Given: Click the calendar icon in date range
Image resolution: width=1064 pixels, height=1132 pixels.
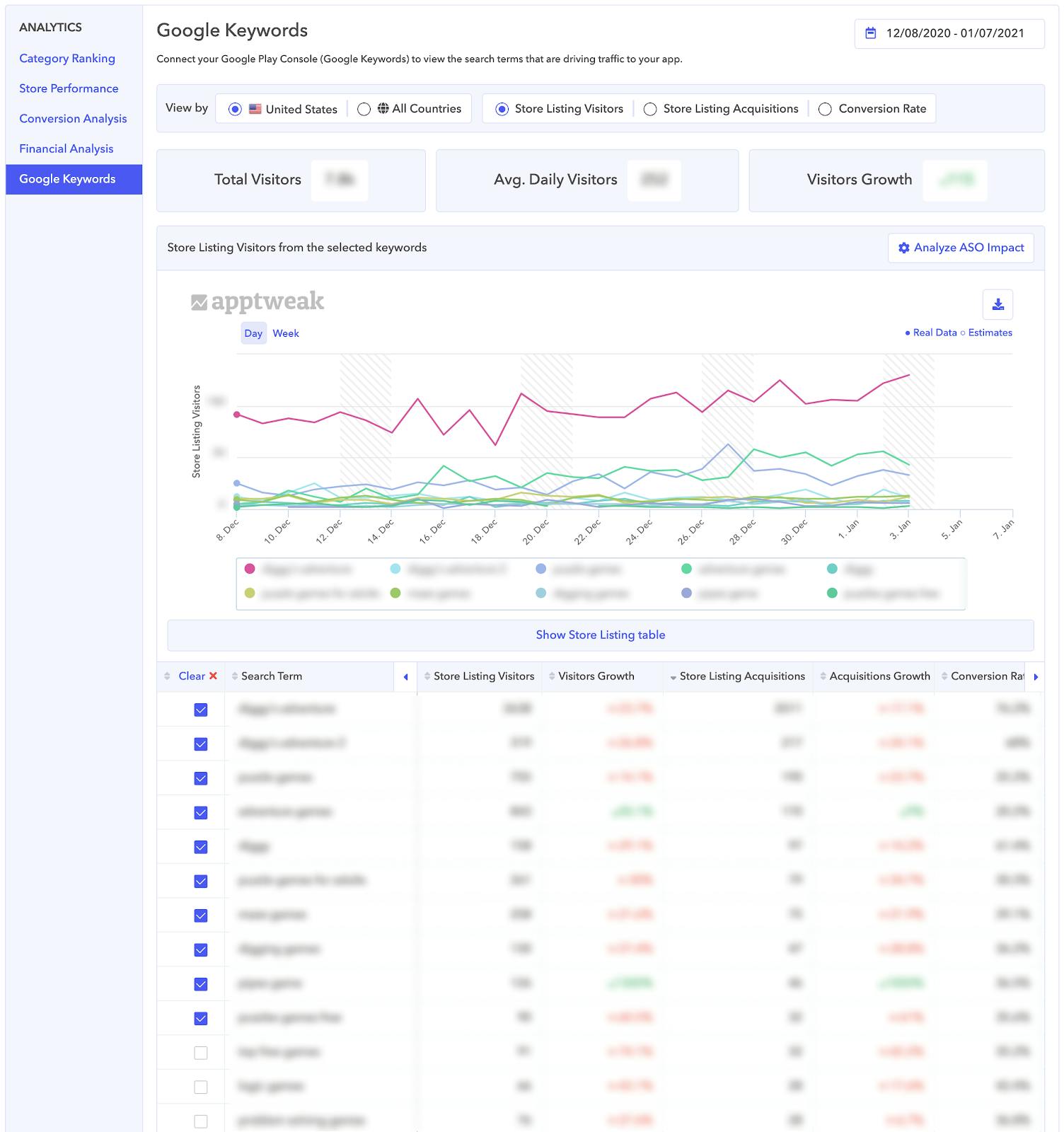Looking at the screenshot, I should 871,33.
